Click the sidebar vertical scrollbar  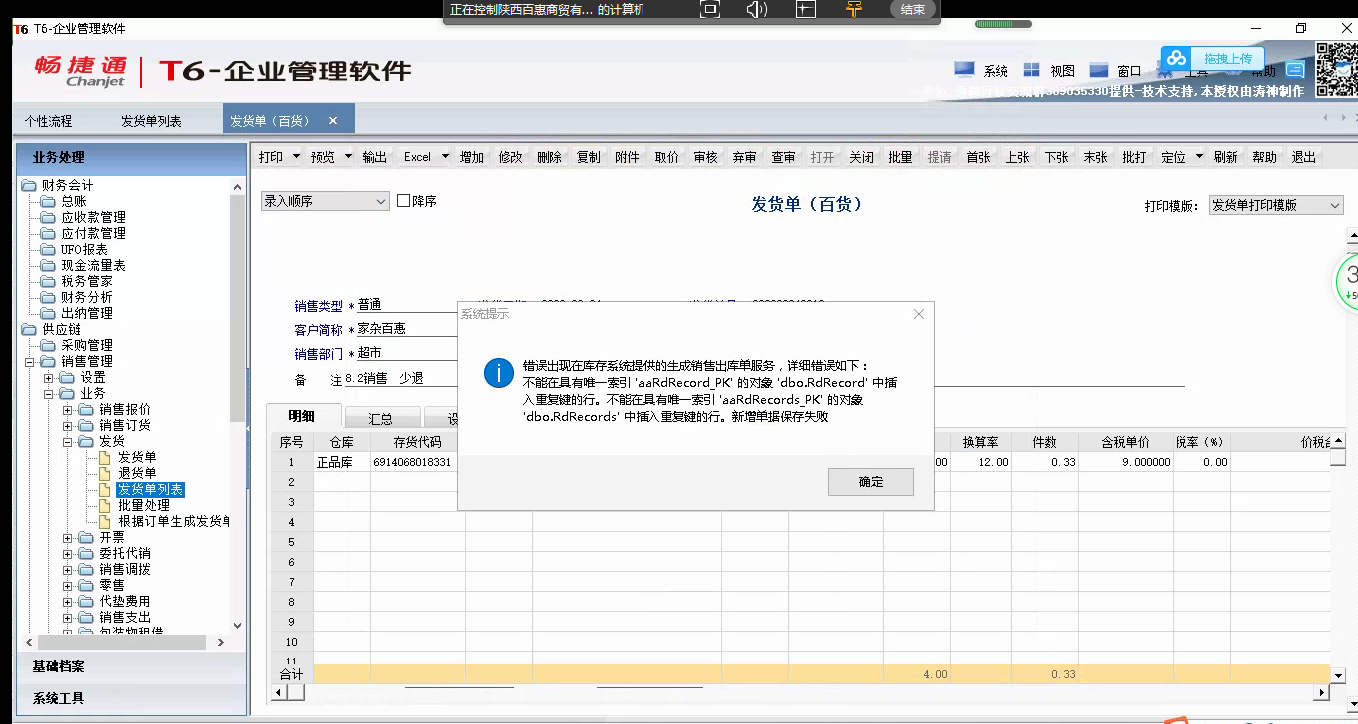pyautogui.click(x=237, y=310)
